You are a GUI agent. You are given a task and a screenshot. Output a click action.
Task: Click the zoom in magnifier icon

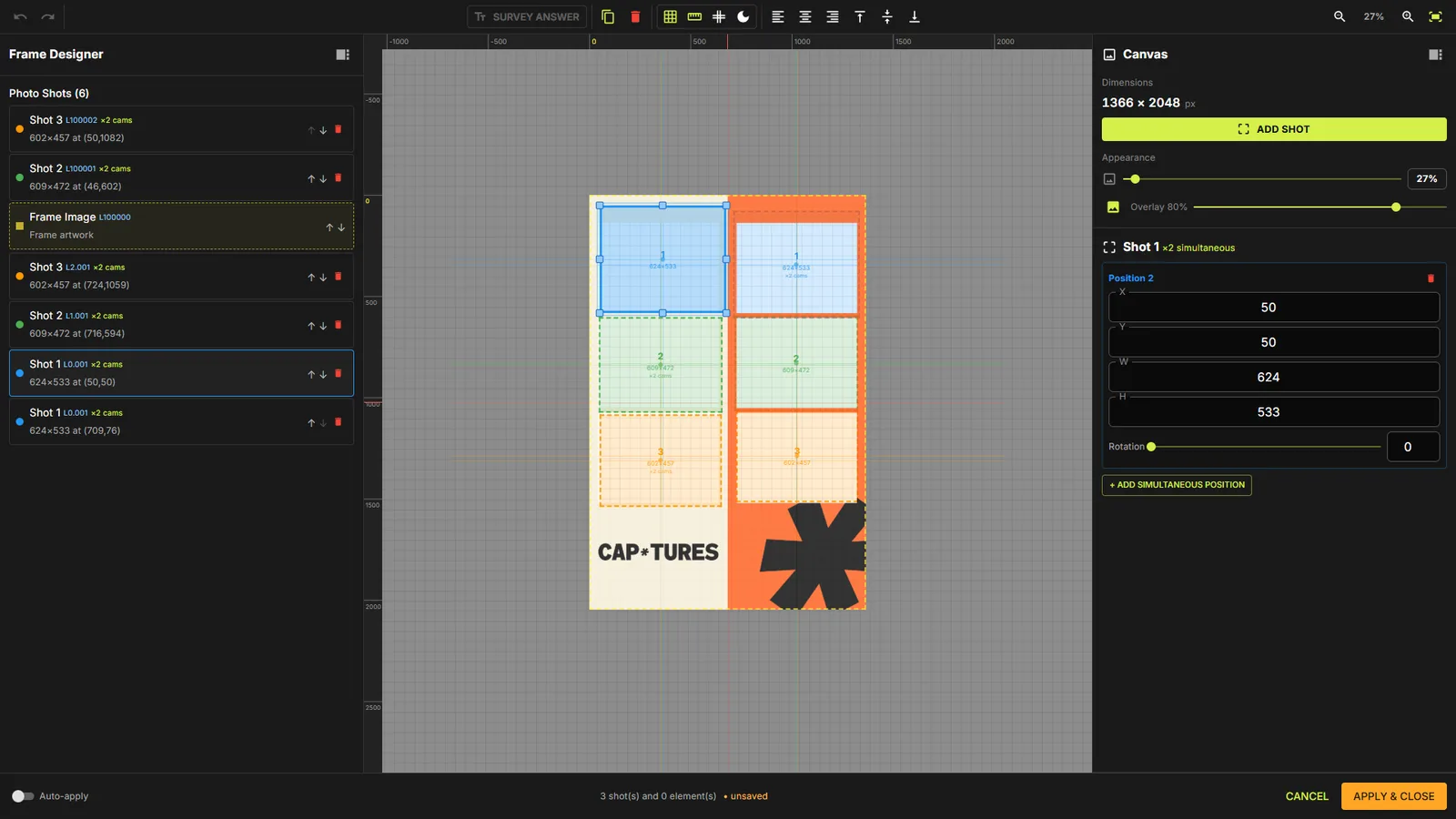(1408, 16)
